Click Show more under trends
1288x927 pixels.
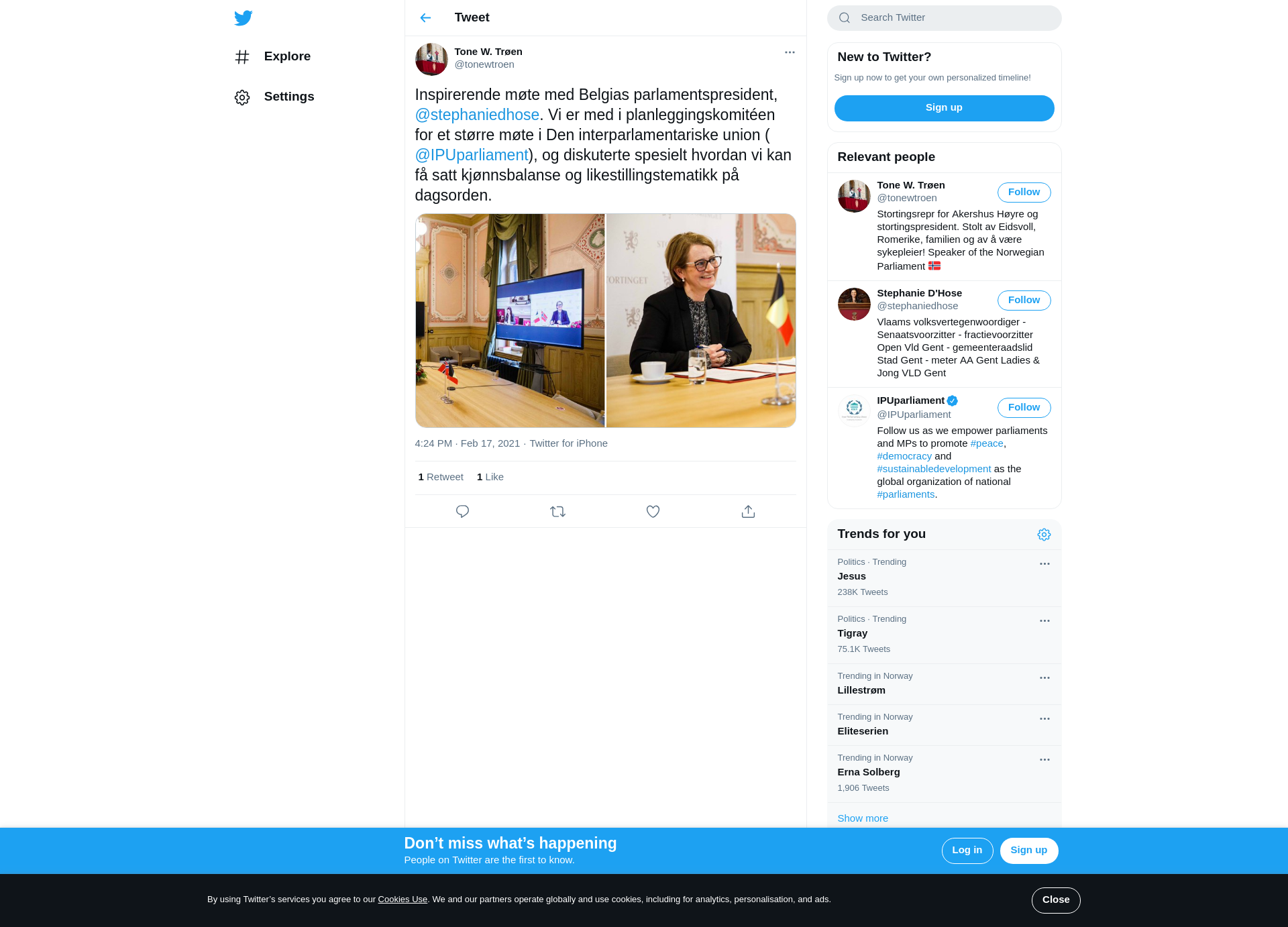pos(862,818)
